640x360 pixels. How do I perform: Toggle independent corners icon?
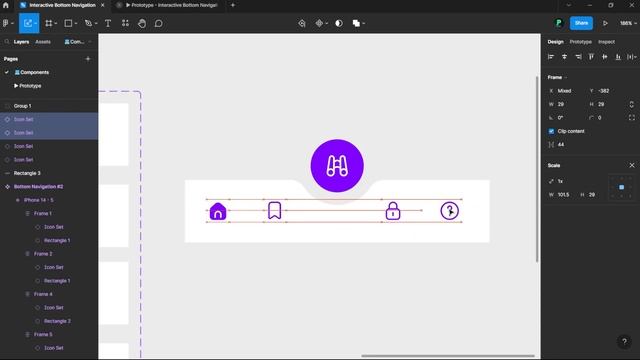click(x=631, y=118)
